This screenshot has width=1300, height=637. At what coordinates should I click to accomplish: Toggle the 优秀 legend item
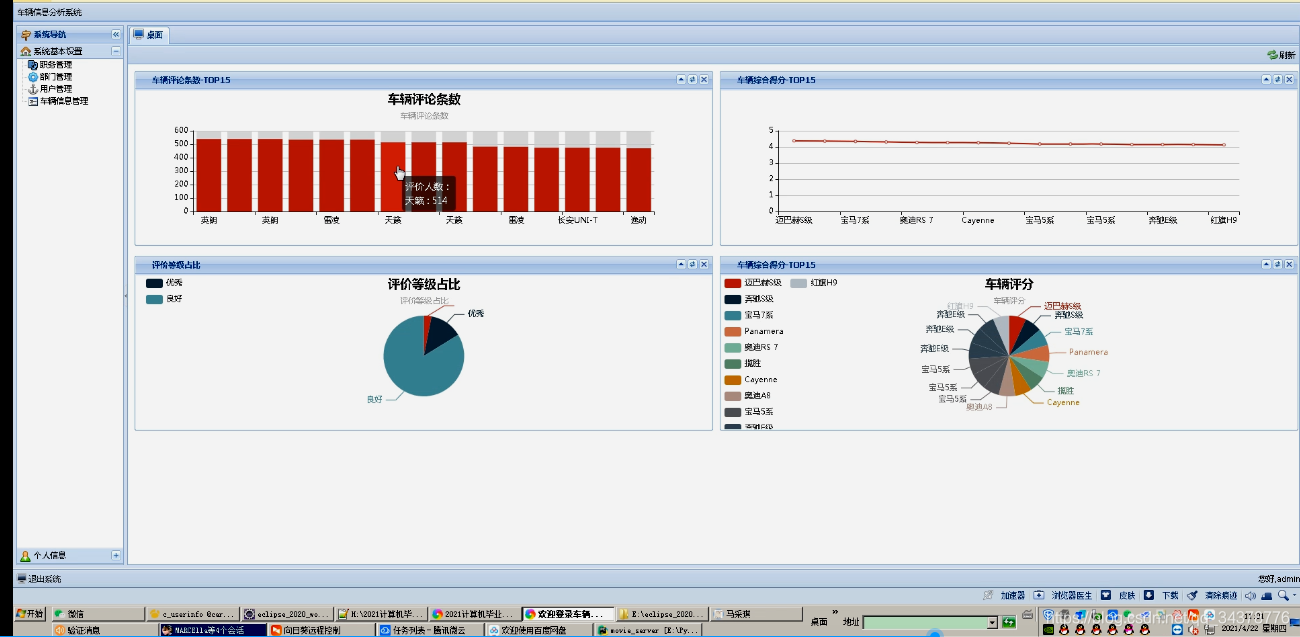tap(164, 283)
